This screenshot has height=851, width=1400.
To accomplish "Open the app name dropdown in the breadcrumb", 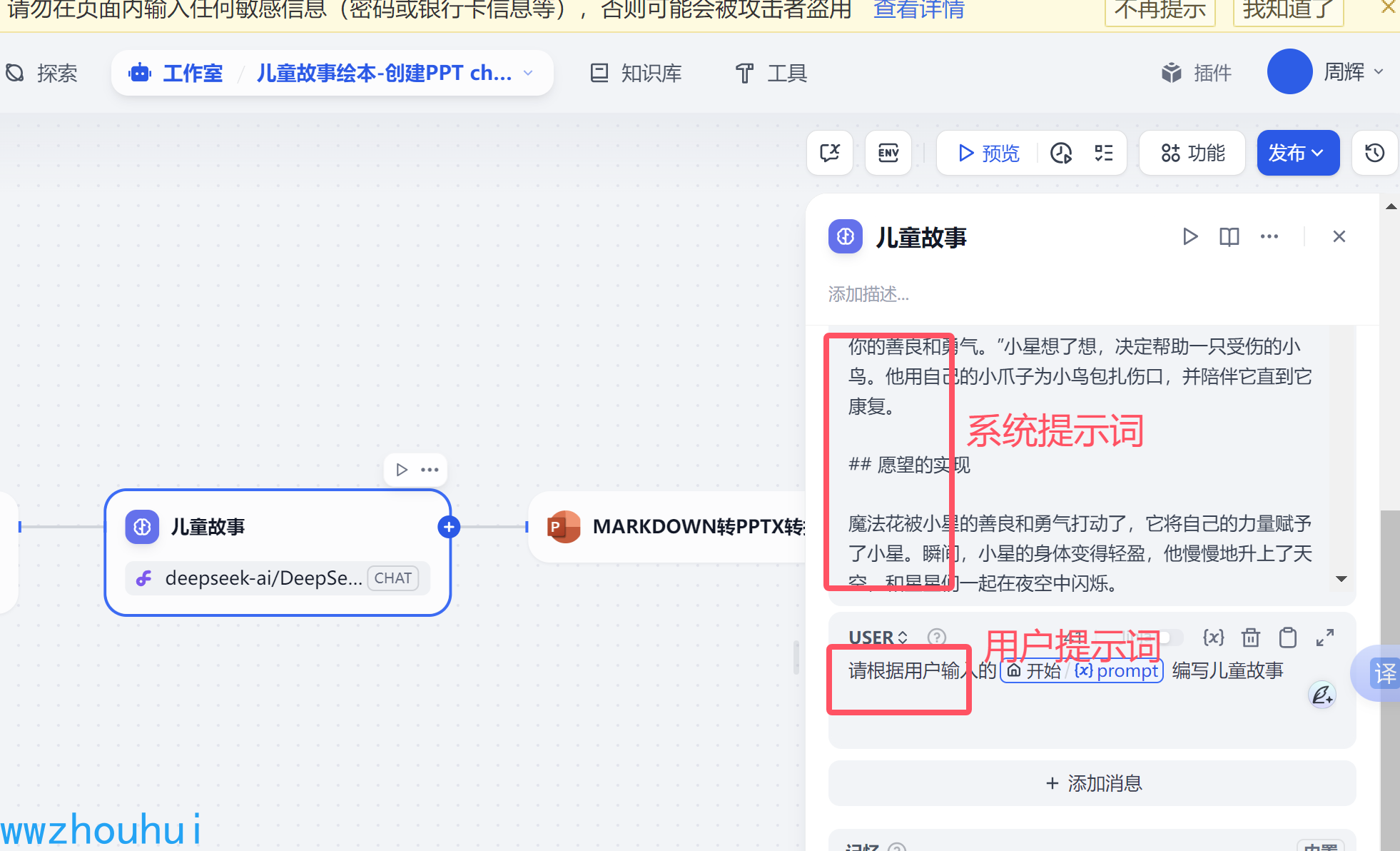I will coord(528,73).
